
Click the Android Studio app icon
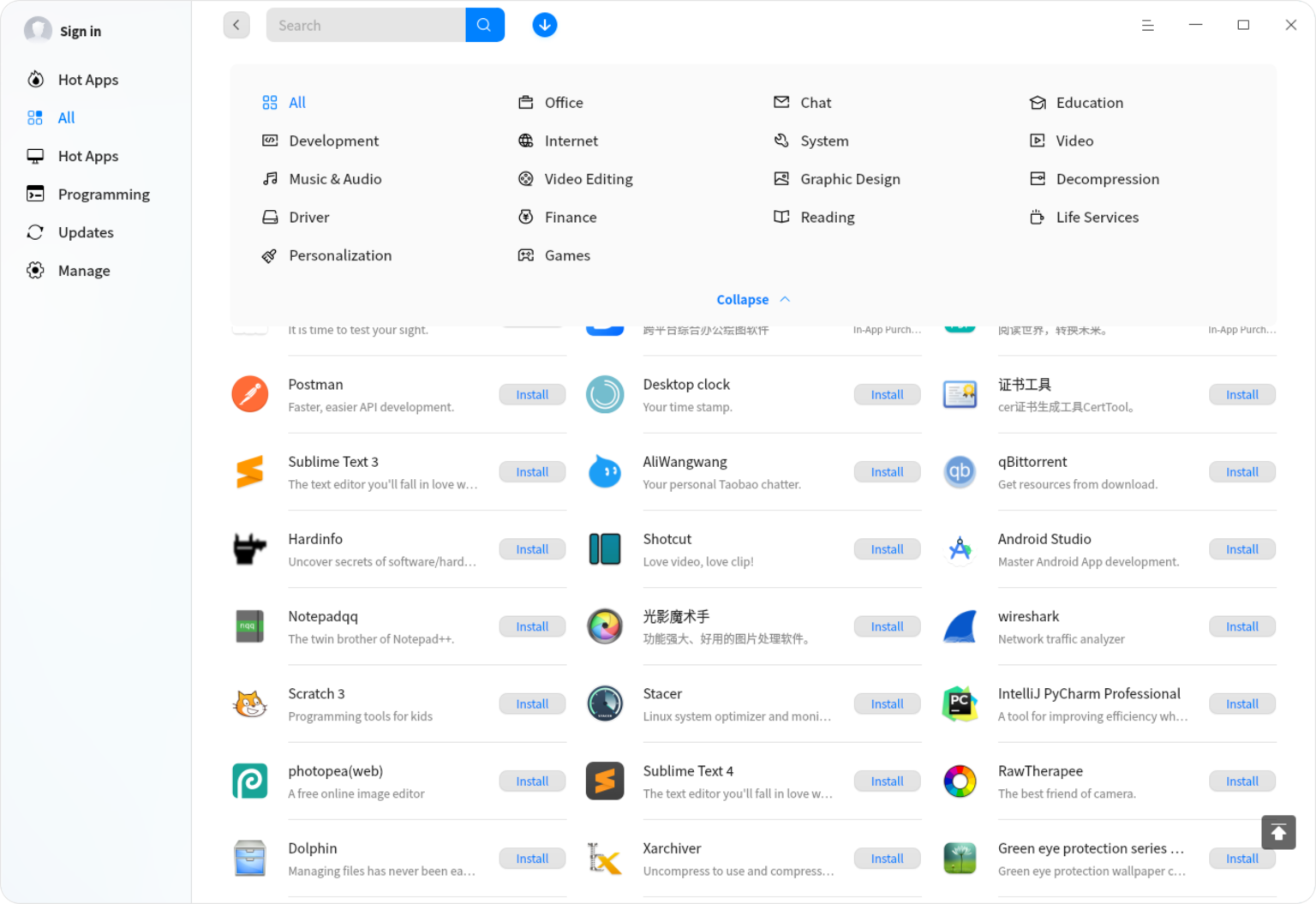pyautogui.click(x=960, y=549)
